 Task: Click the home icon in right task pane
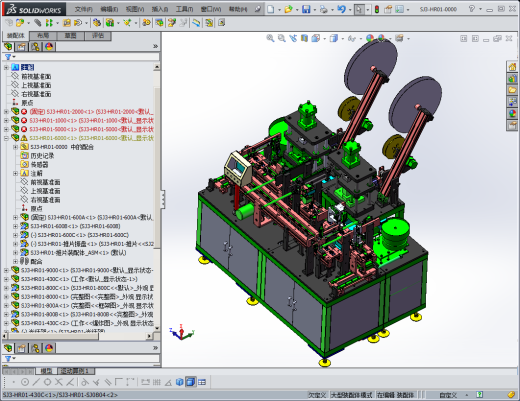coord(512,67)
